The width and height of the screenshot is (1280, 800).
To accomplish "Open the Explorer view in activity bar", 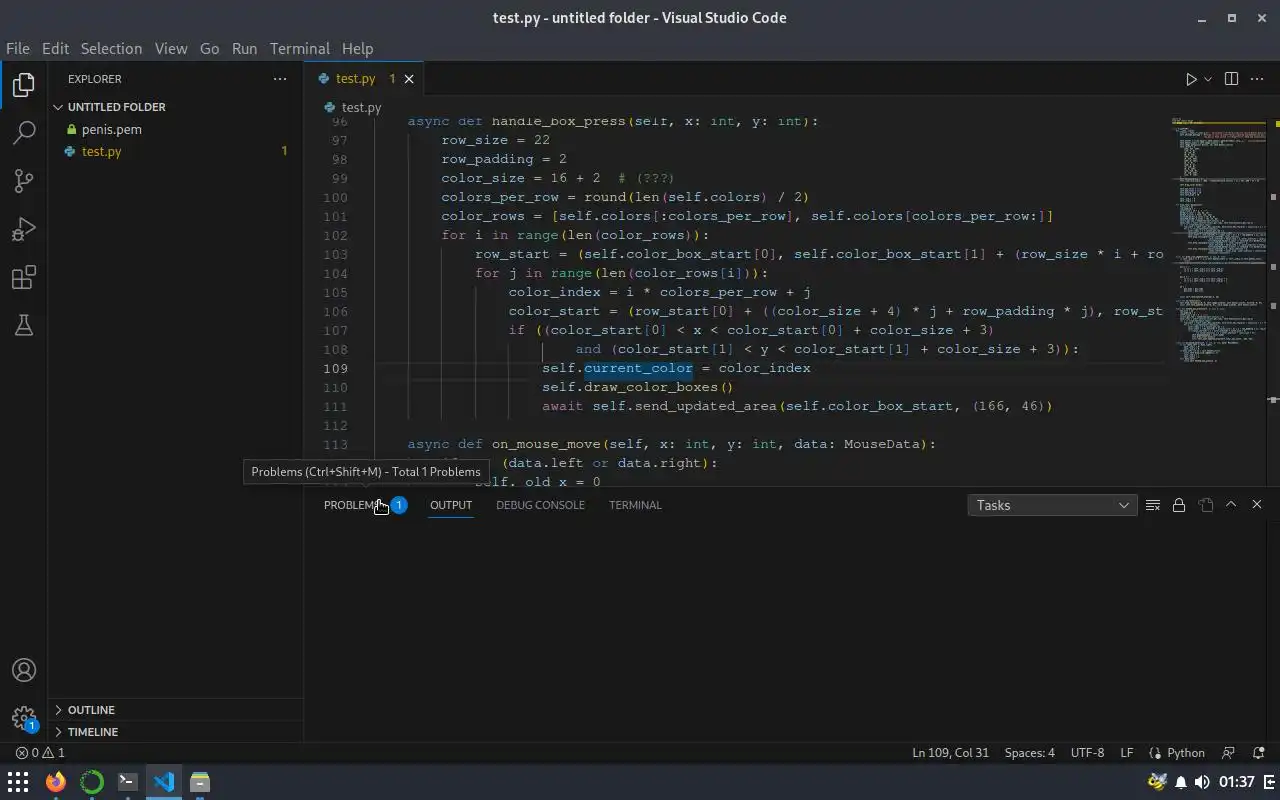I will coord(24,85).
